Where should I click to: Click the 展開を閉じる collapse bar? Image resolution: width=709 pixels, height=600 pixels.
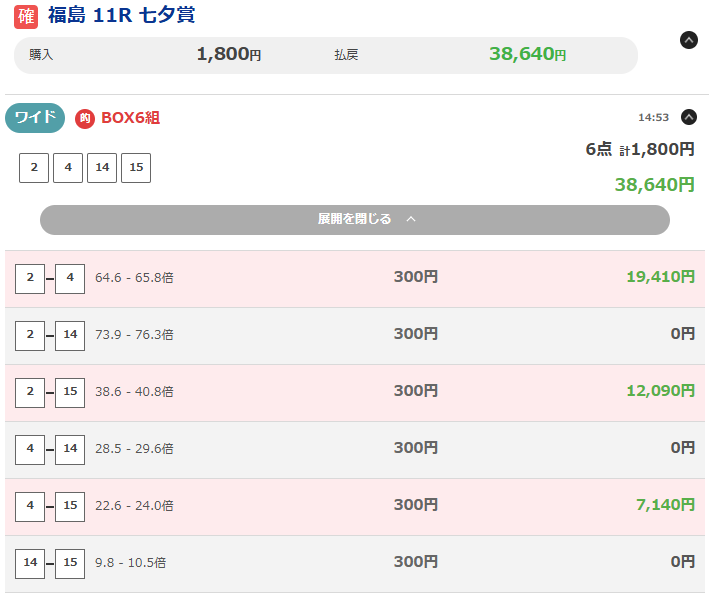(x=354, y=220)
